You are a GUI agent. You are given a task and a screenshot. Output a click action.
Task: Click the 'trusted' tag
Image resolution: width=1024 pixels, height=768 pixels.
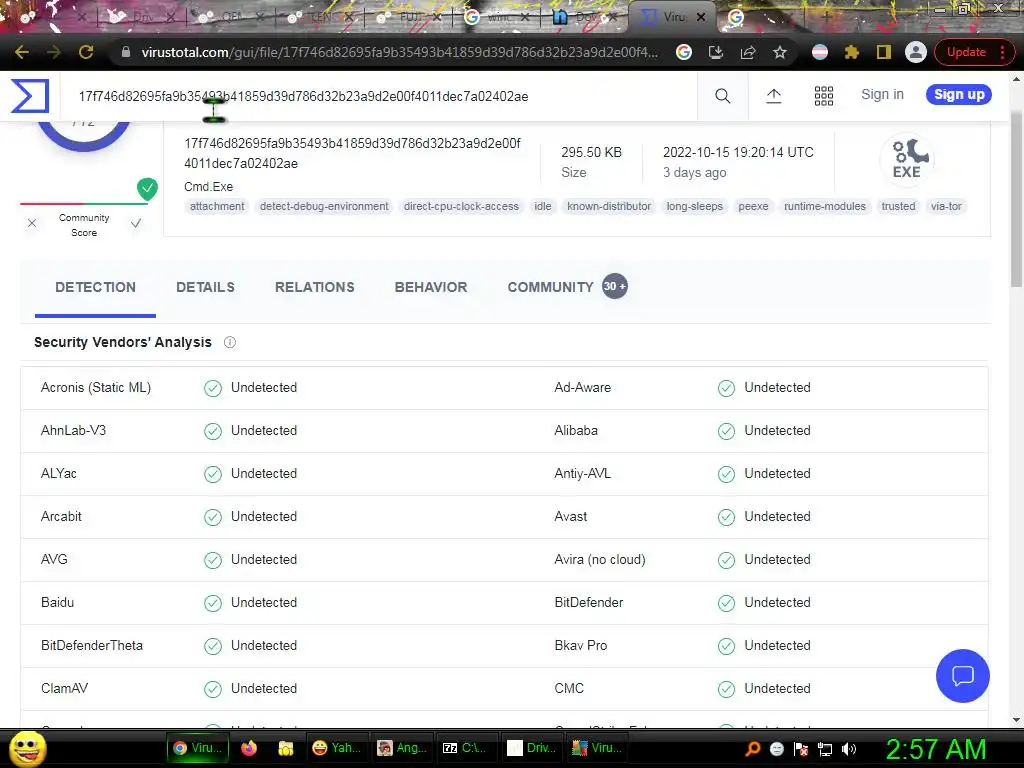click(898, 206)
